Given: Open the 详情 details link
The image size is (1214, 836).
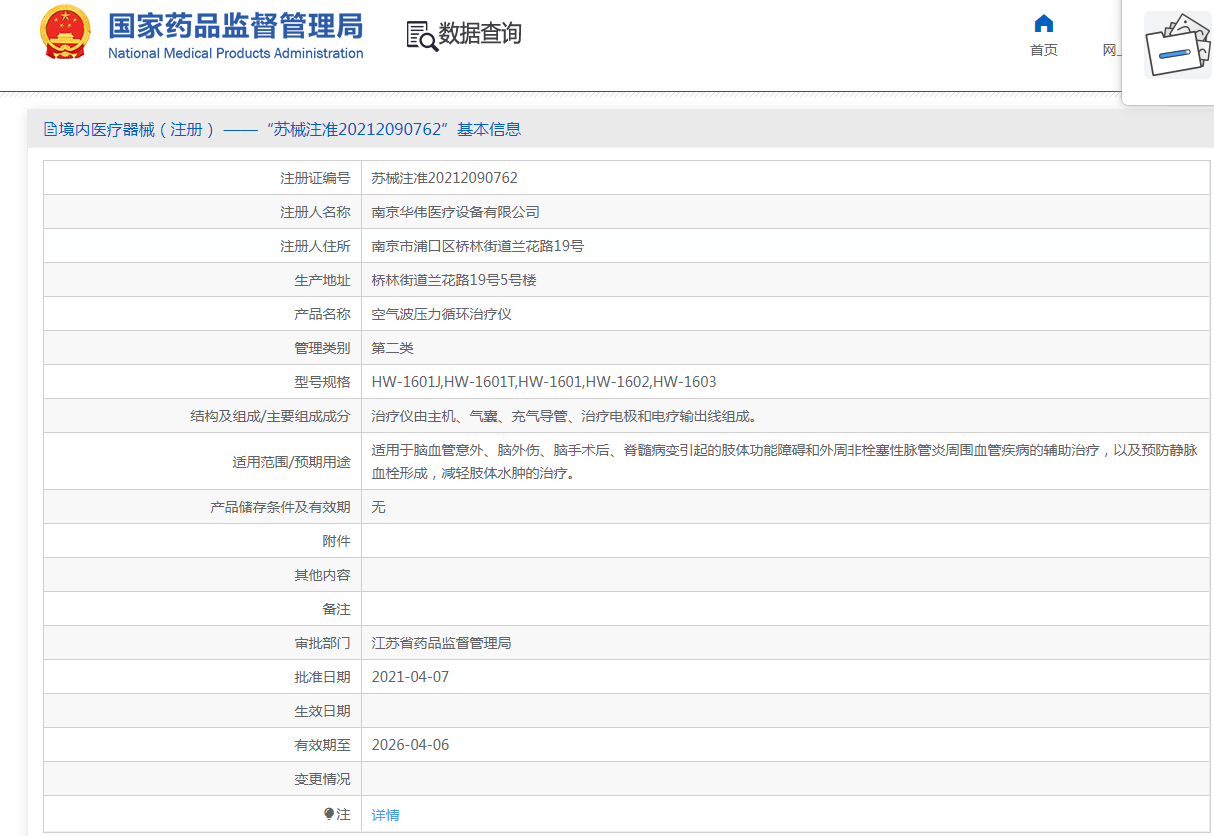Looking at the screenshot, I should (384, 815).
